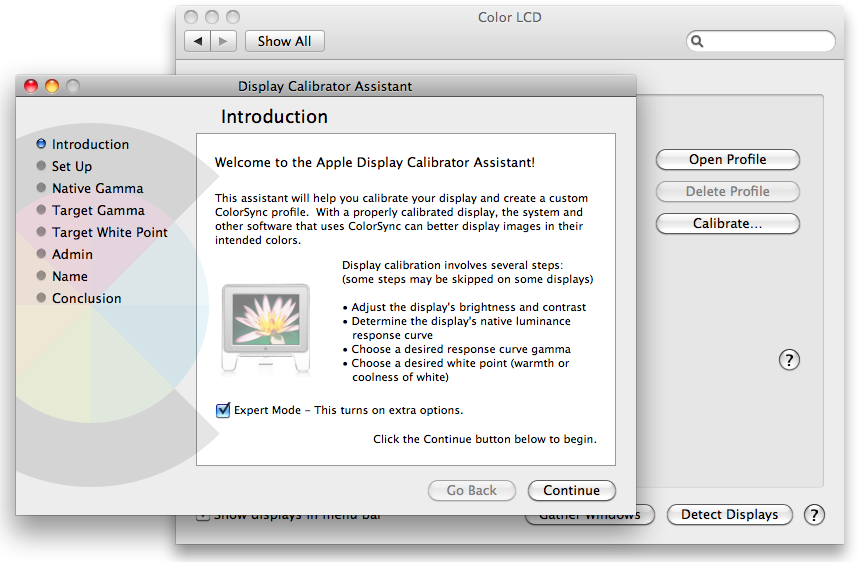Viewport: 860px width, 562px height.
Task: Click the flower monitor illustration
Action: click(x=266, y=328)
